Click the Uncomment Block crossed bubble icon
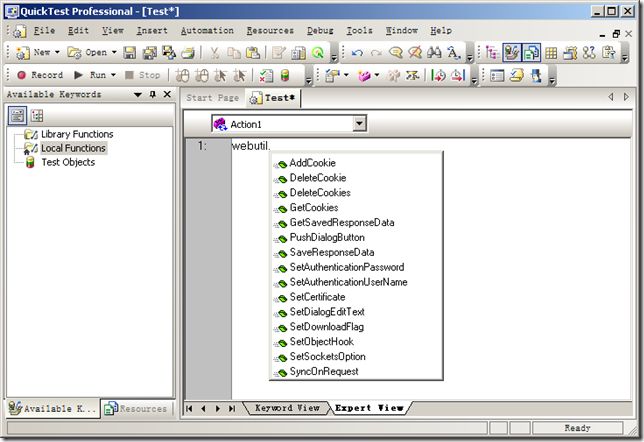 coord(415,53)
